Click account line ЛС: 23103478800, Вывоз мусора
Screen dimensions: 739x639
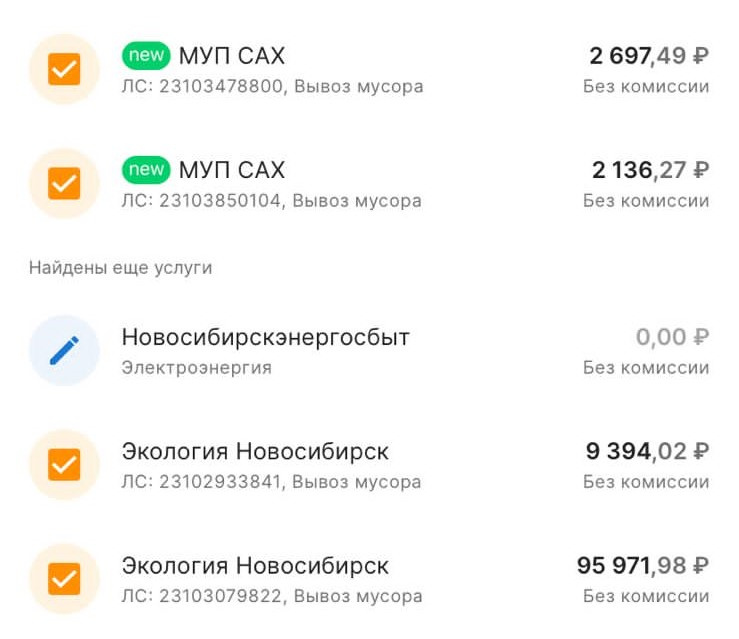[272, 87]
